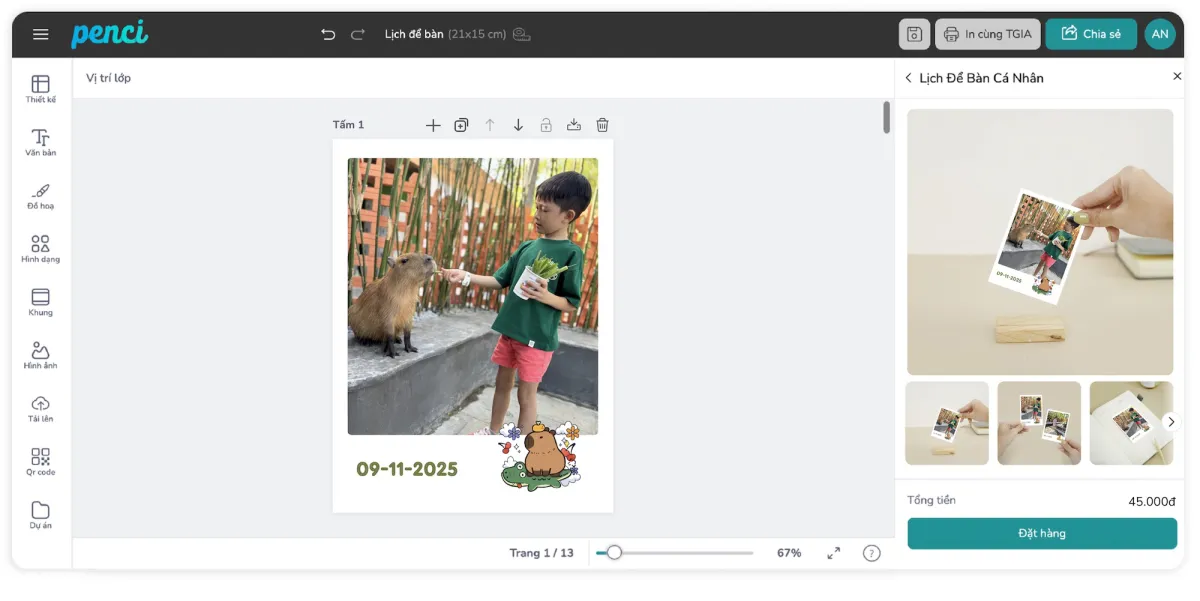Viewport: 1200px width, 601px height.
Task: Select the second preview thumbnail with two cards
Action: pyautogui.click(x=1039, y=423)
